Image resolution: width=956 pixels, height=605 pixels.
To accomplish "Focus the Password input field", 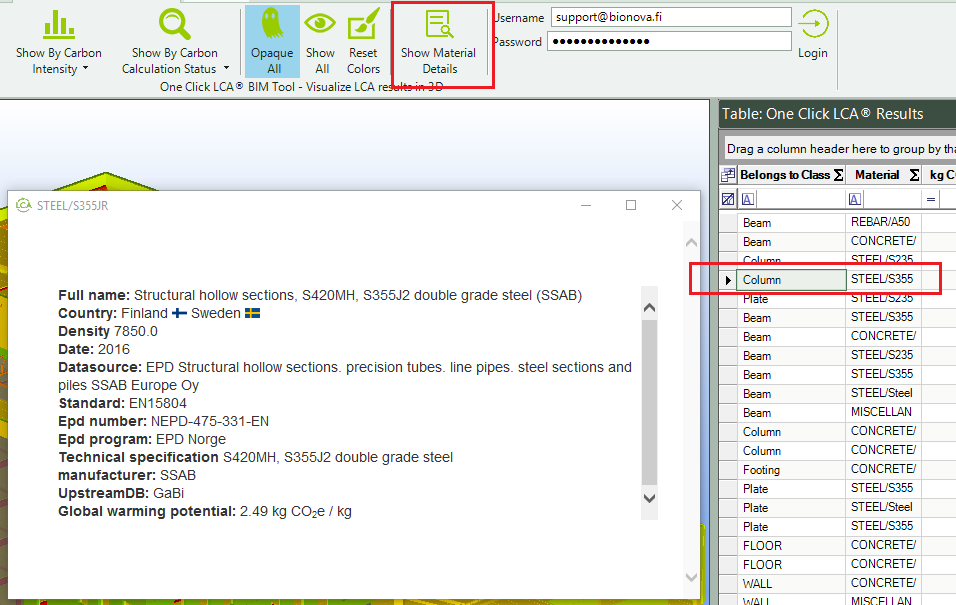I will point(669,41).
